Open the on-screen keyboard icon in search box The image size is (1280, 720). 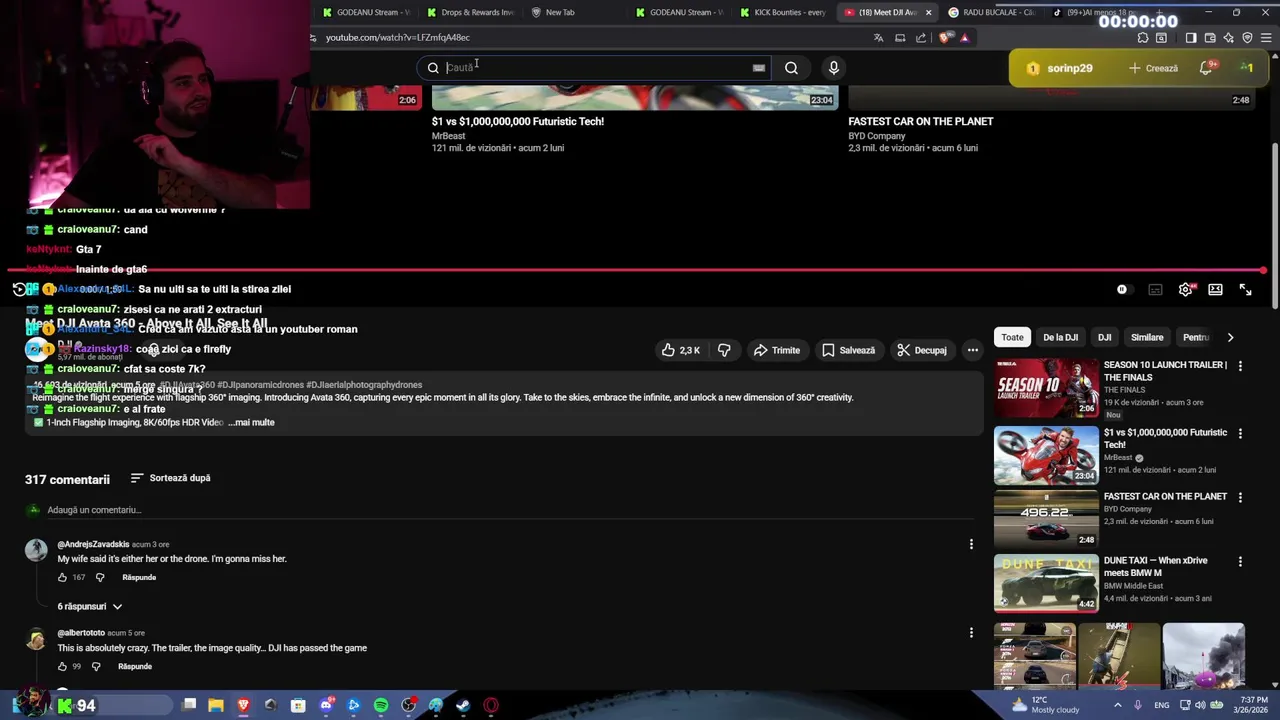[759, 68]
